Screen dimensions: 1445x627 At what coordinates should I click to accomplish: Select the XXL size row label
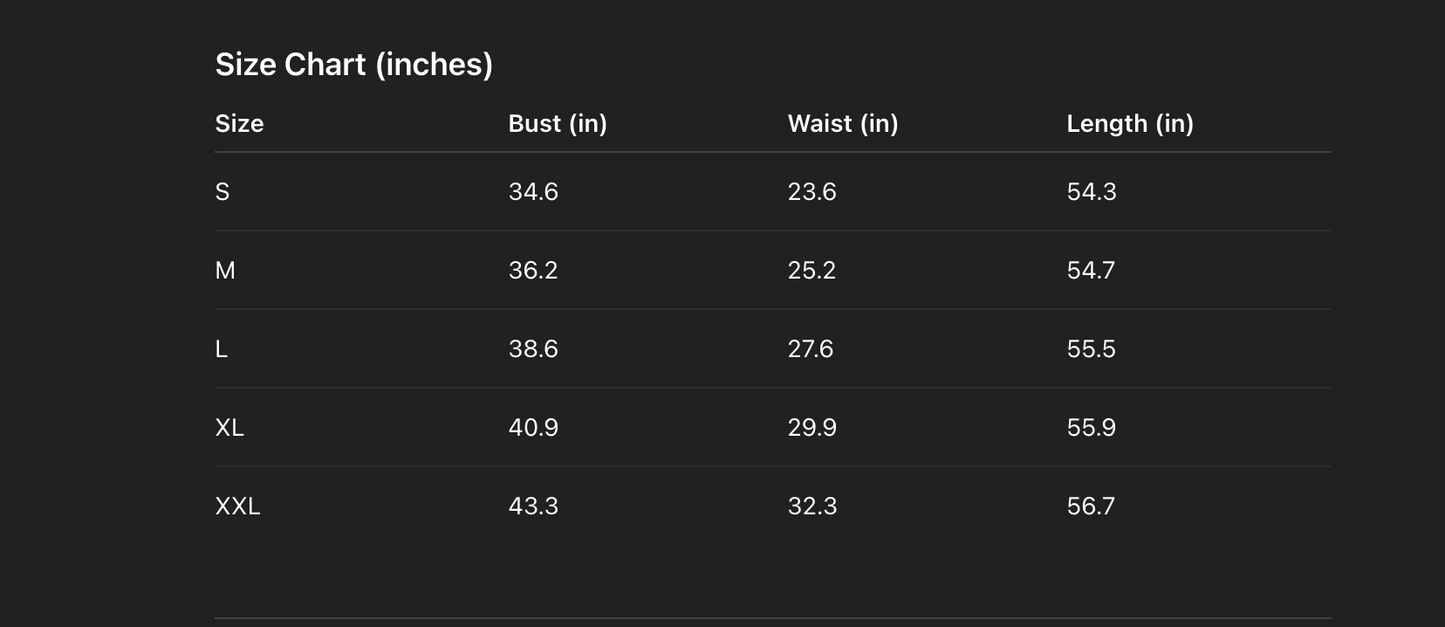[x=237, y=506]
